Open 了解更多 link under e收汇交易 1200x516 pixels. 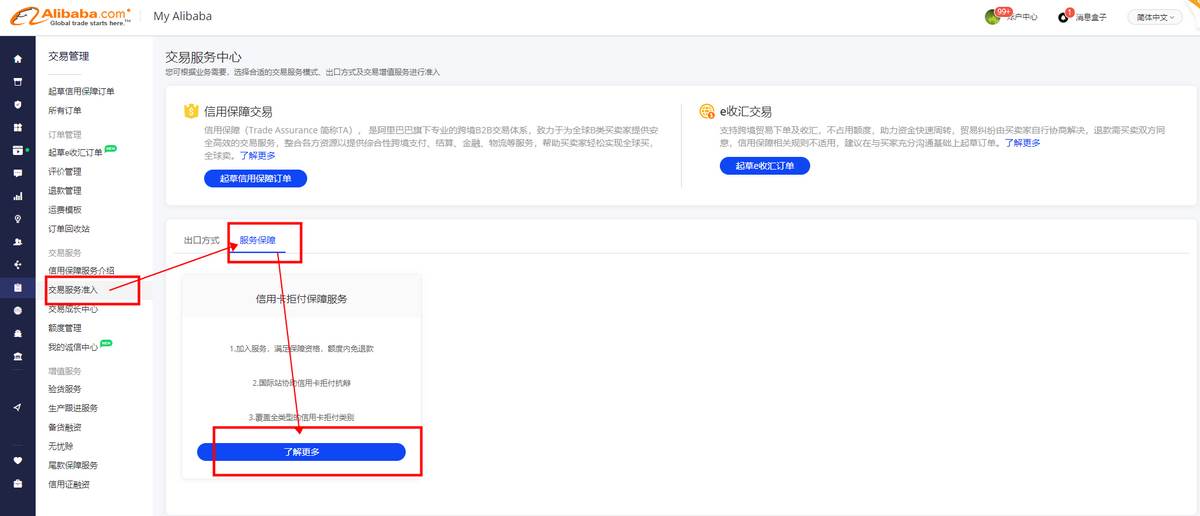[1023, 143]
